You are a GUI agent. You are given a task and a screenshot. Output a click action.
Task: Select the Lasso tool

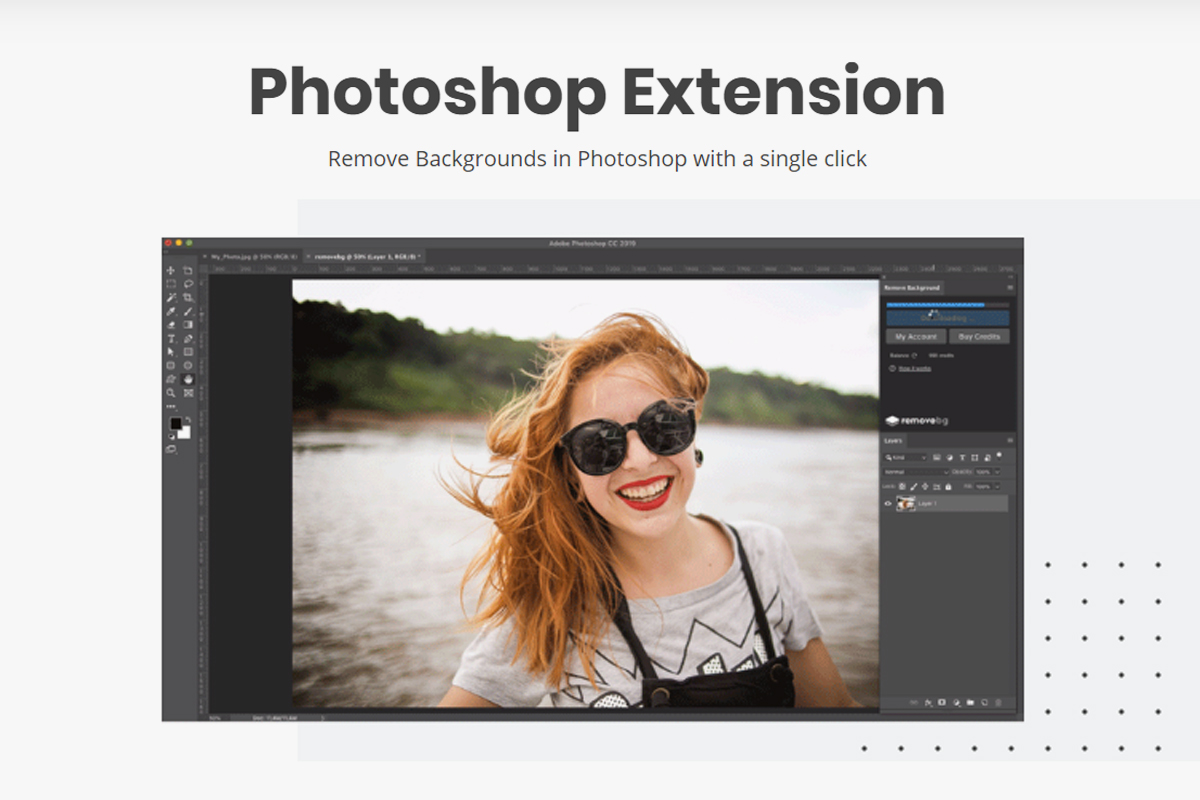188,284
